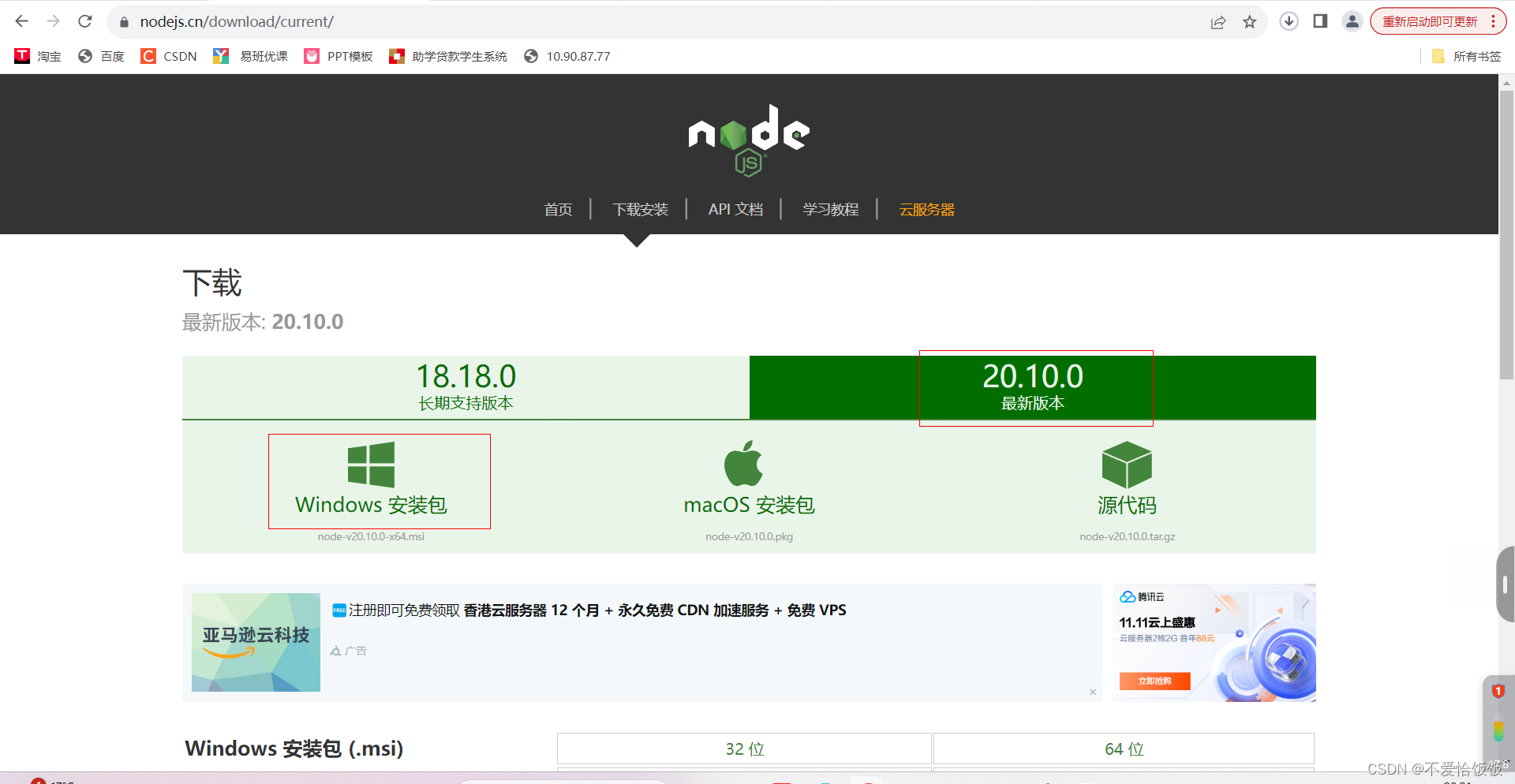
Task: Click the browser forward arrow
Action: tap(53, 21)
